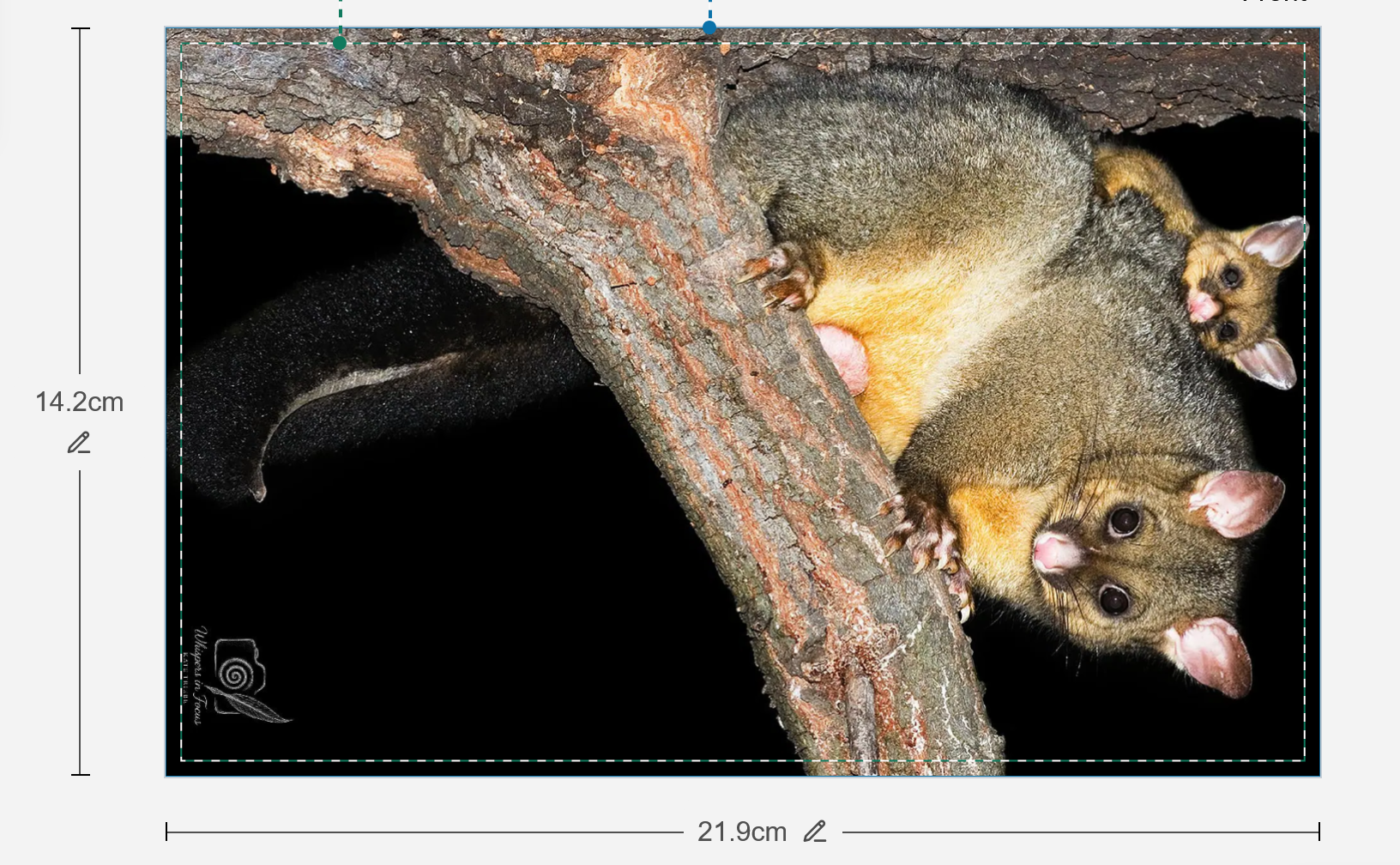The image size is (1400, 865).
Task: Click the 21.9cm width dimension label
Action: pos(742,832)
